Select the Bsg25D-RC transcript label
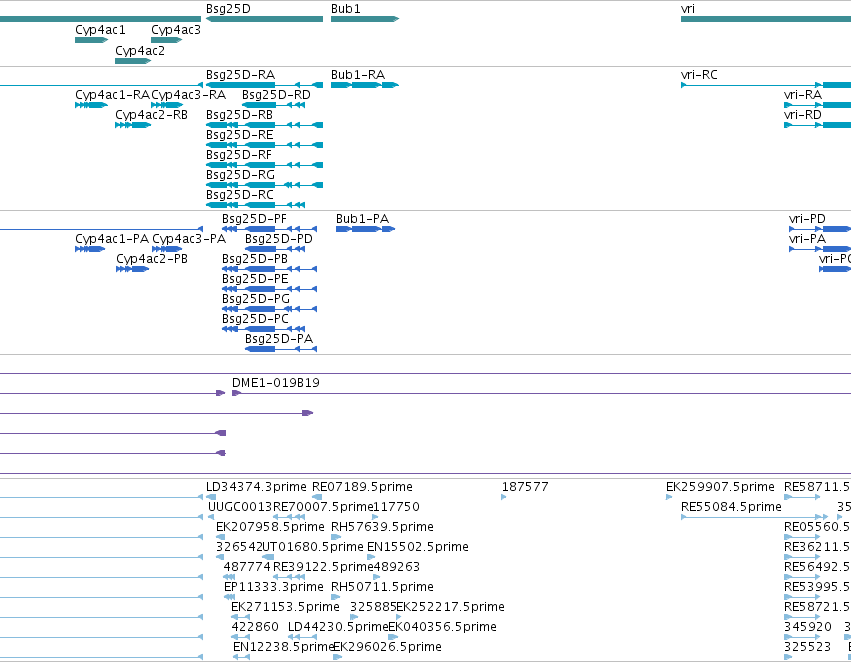Screen dimensions: 851x662 [240, 195]
